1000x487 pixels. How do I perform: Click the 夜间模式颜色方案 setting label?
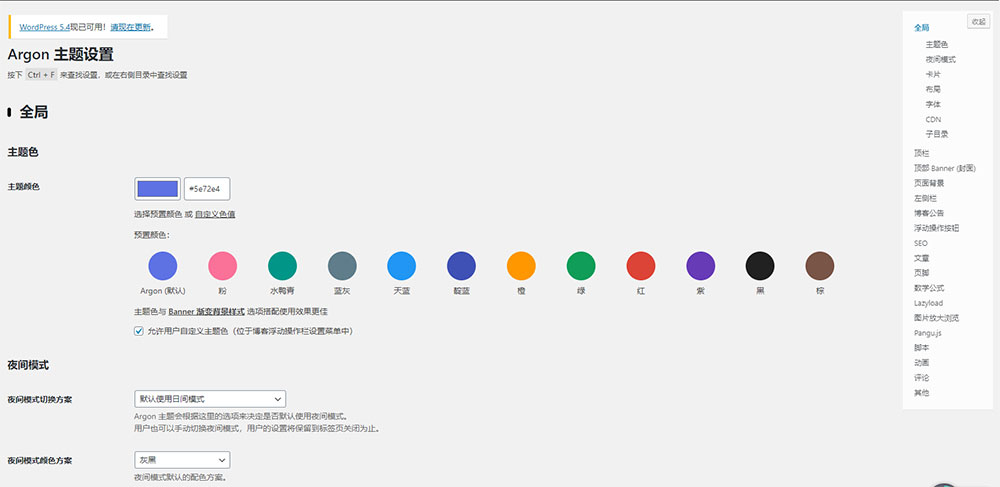pyautogui.click(x=40, y=460)
